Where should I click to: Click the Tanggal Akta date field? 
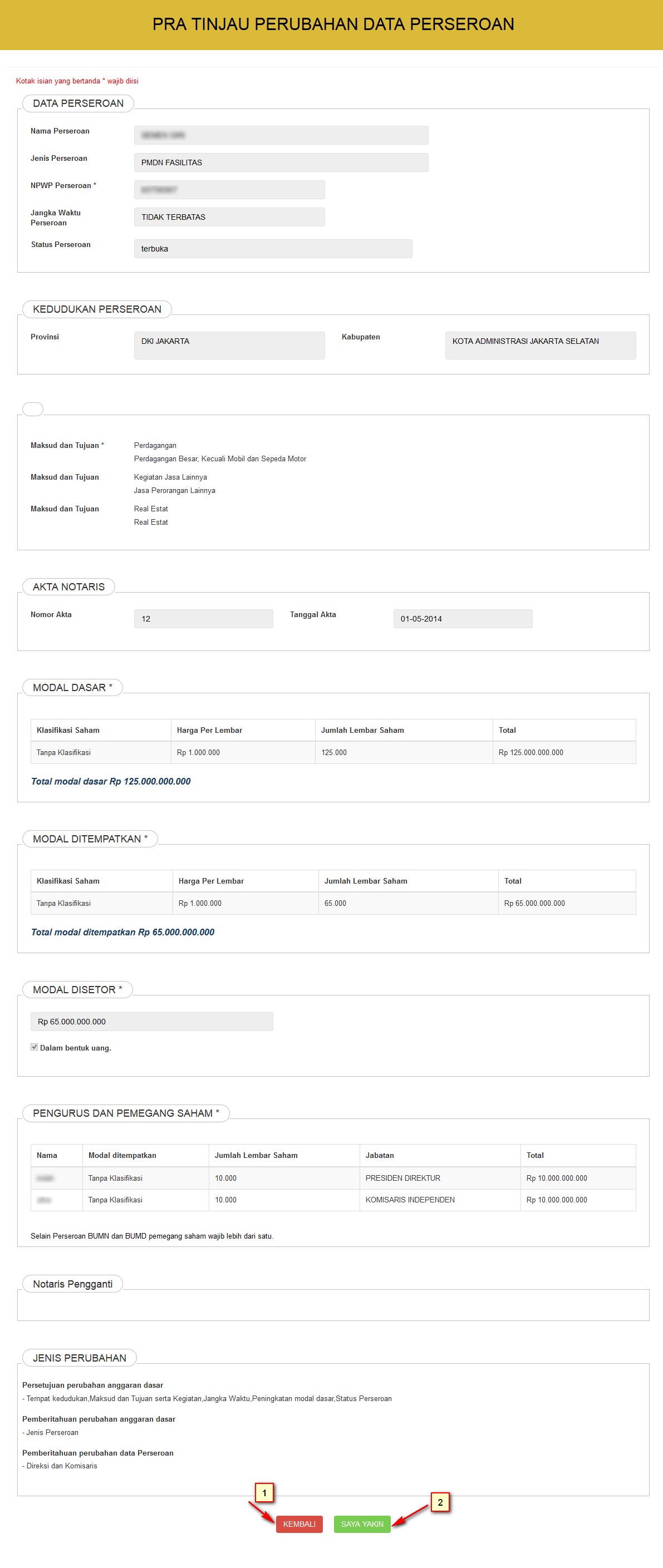coord(462,618)
